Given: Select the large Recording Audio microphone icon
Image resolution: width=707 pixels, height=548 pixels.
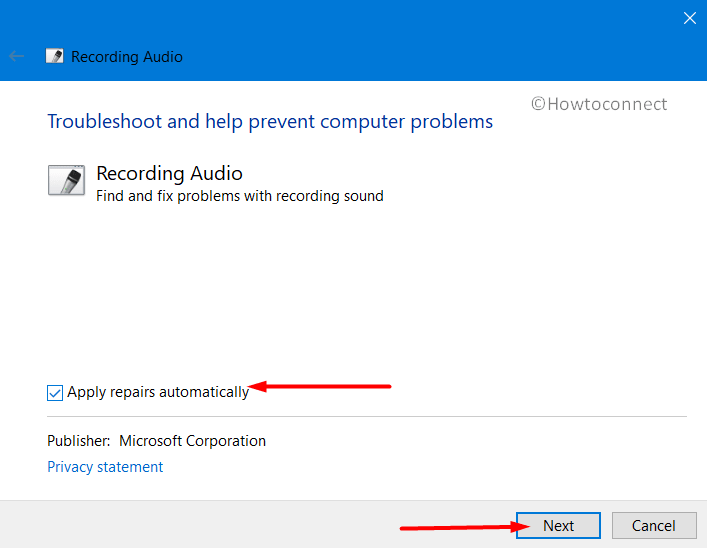Looking at the screenshot, I should click(x=66, y=180).
